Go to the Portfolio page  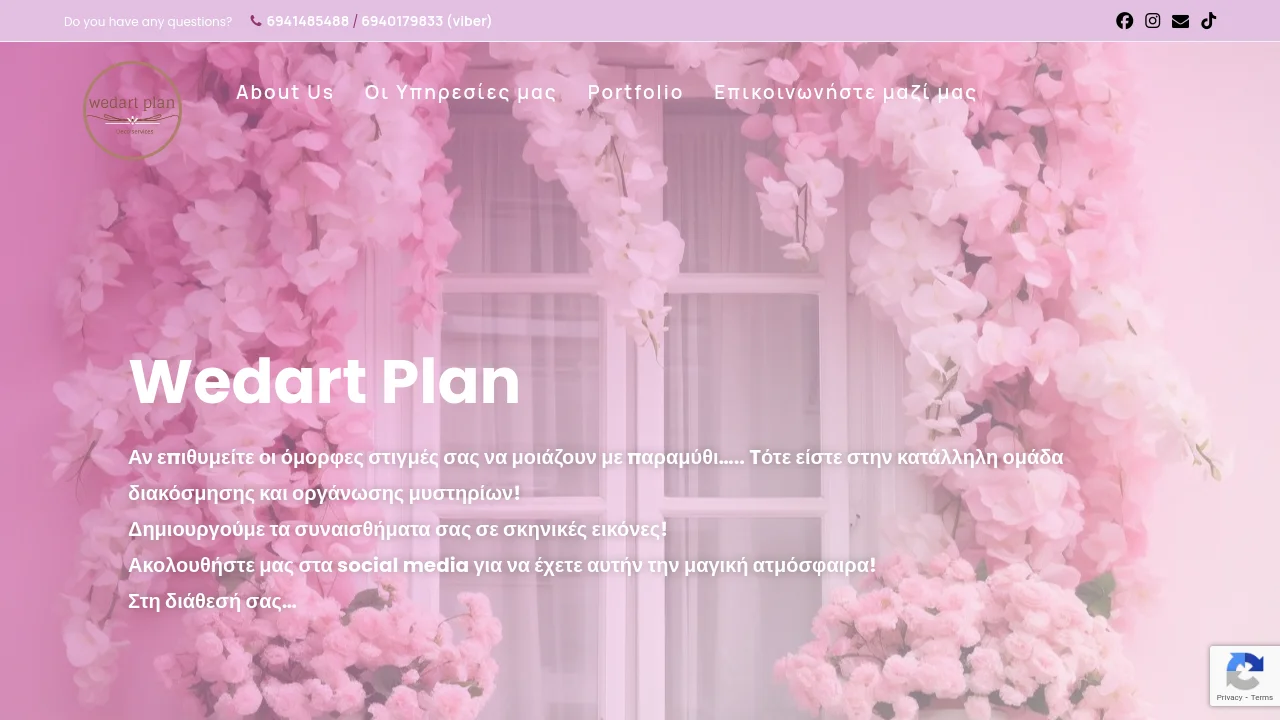tap(635, 92)
